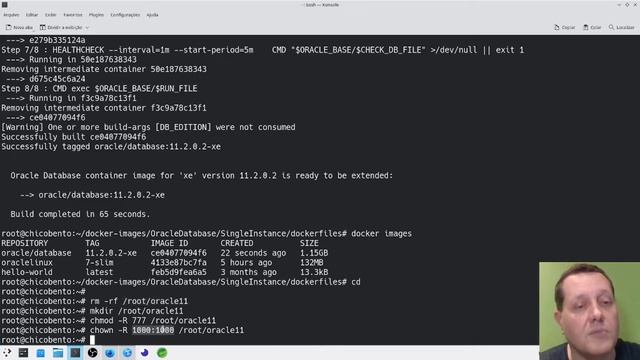This screenshot has width=640, height=360.
Task: Open the green circular icon in taskbar
Action: (162, 353)
